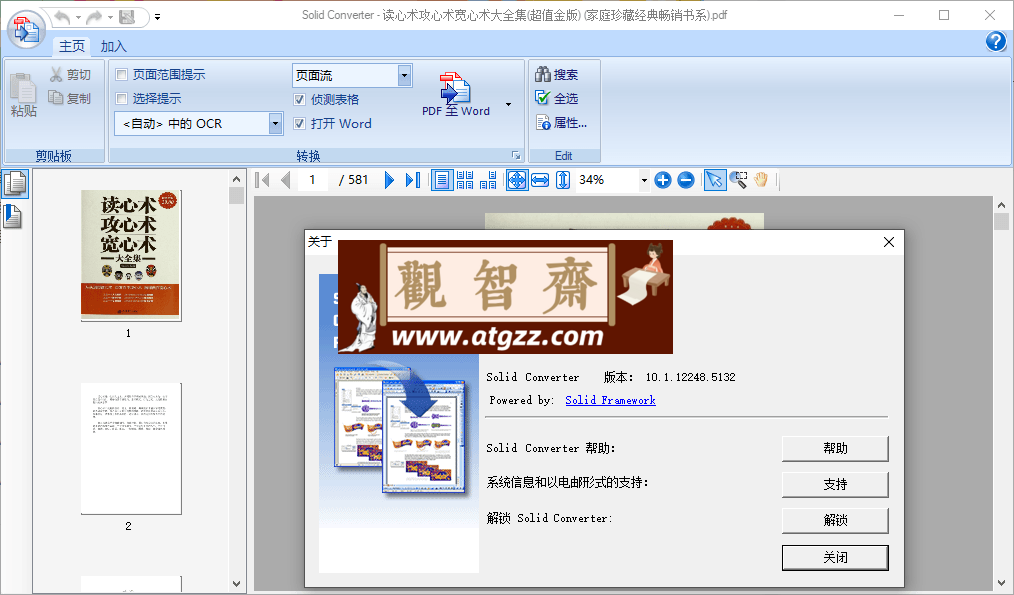Click the page number input field
This screenshot has width=1014, height=595.
pyautogui.click(x=313, y=180)
